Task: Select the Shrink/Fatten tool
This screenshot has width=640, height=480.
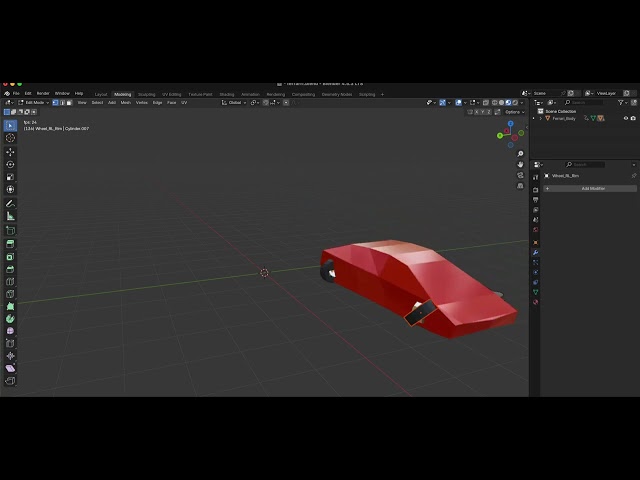Action: point(10,356)
